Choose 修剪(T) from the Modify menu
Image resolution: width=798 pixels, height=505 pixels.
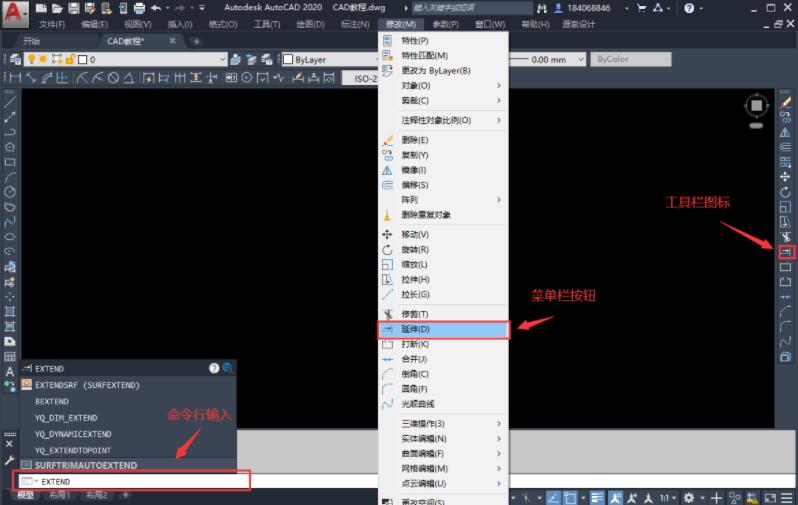tap(443, 314)
